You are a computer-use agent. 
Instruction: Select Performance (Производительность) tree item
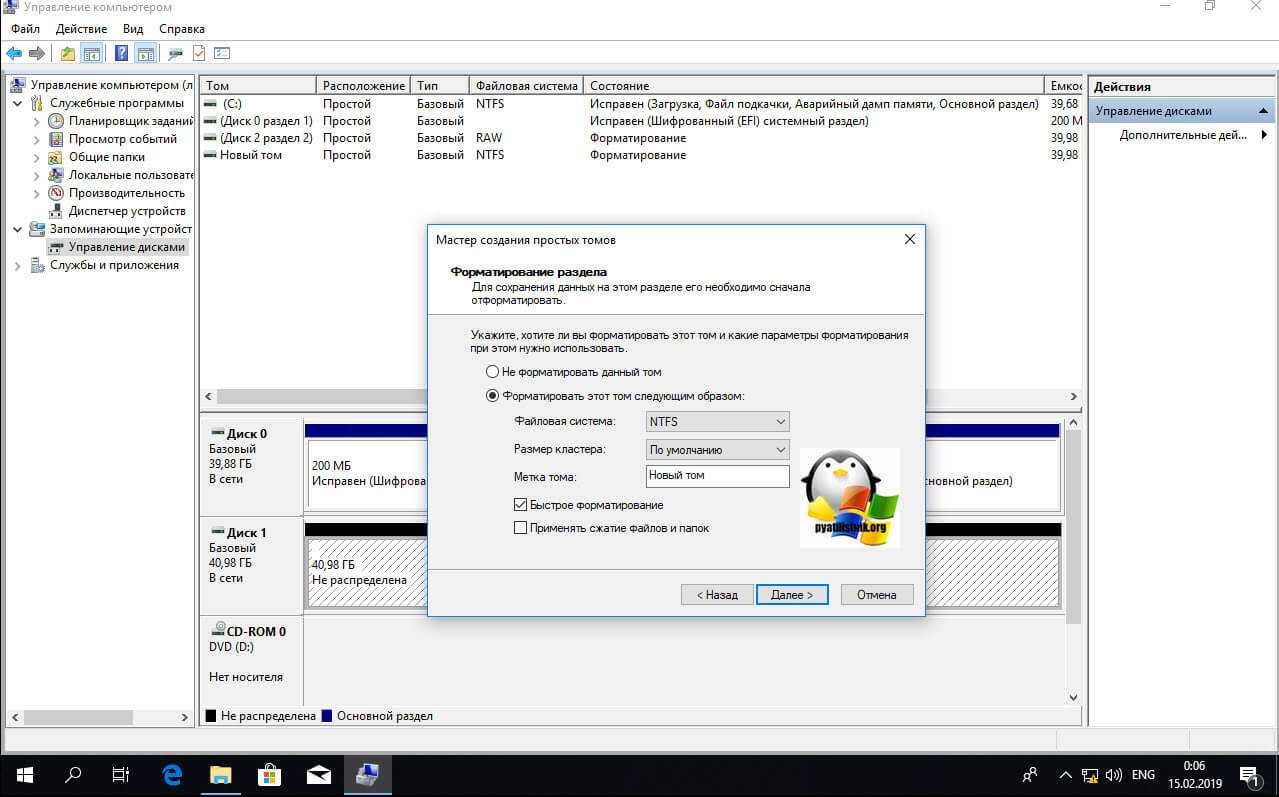coord(126,193)
